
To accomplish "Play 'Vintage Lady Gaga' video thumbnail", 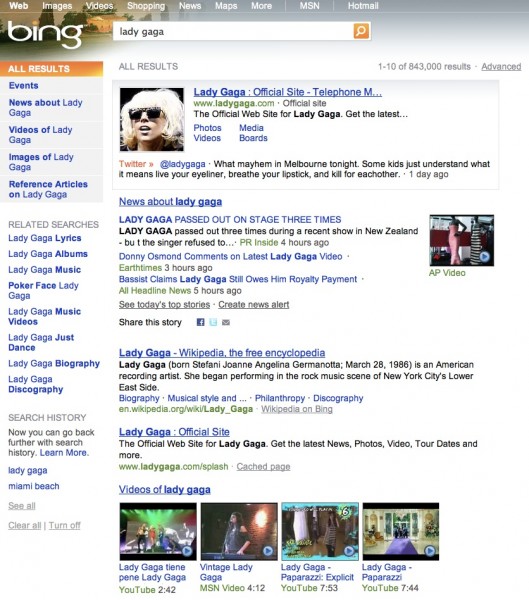I will tap(239, 532).
